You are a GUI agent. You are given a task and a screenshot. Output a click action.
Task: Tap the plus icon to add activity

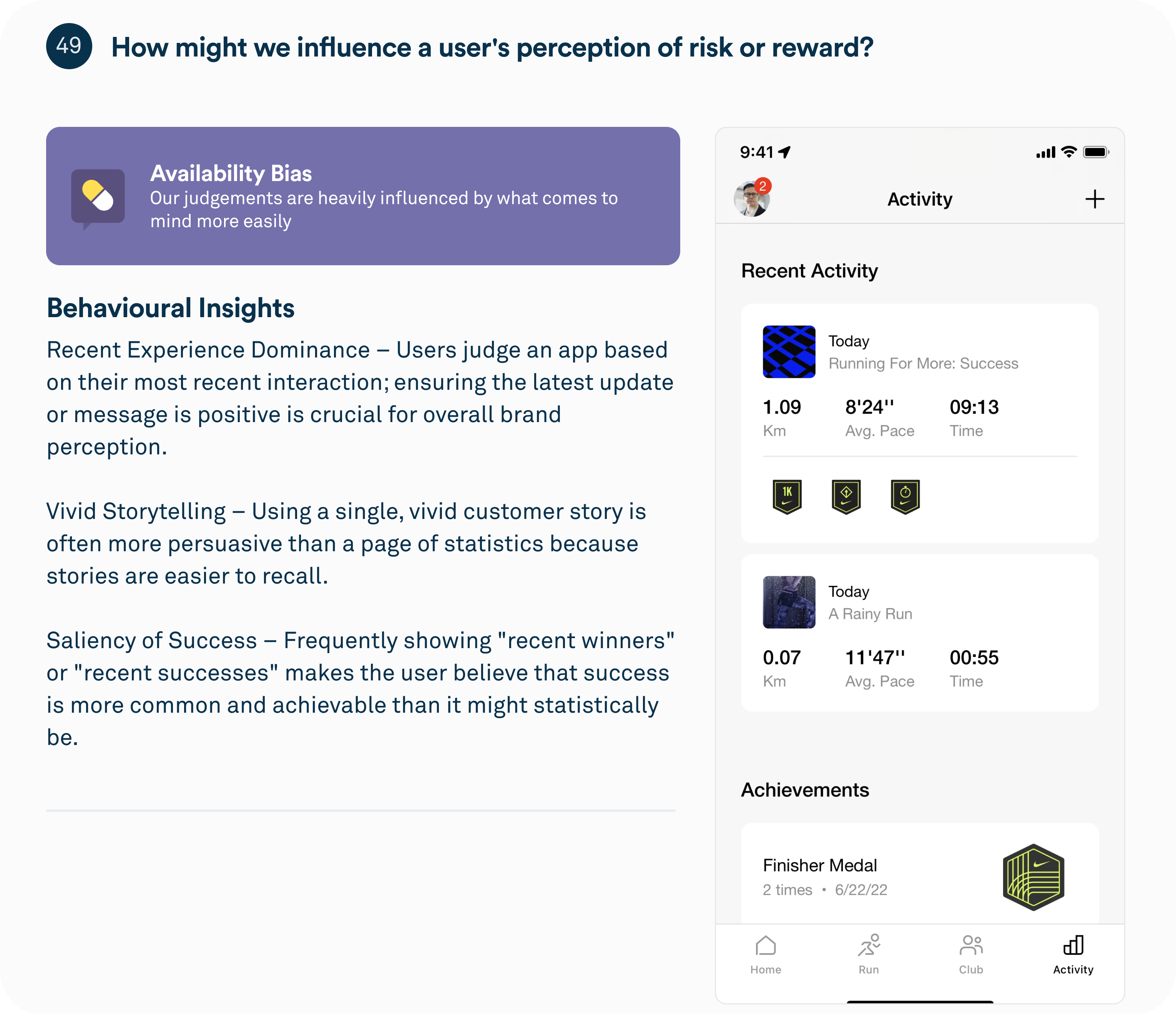[x=1094, y=199]
